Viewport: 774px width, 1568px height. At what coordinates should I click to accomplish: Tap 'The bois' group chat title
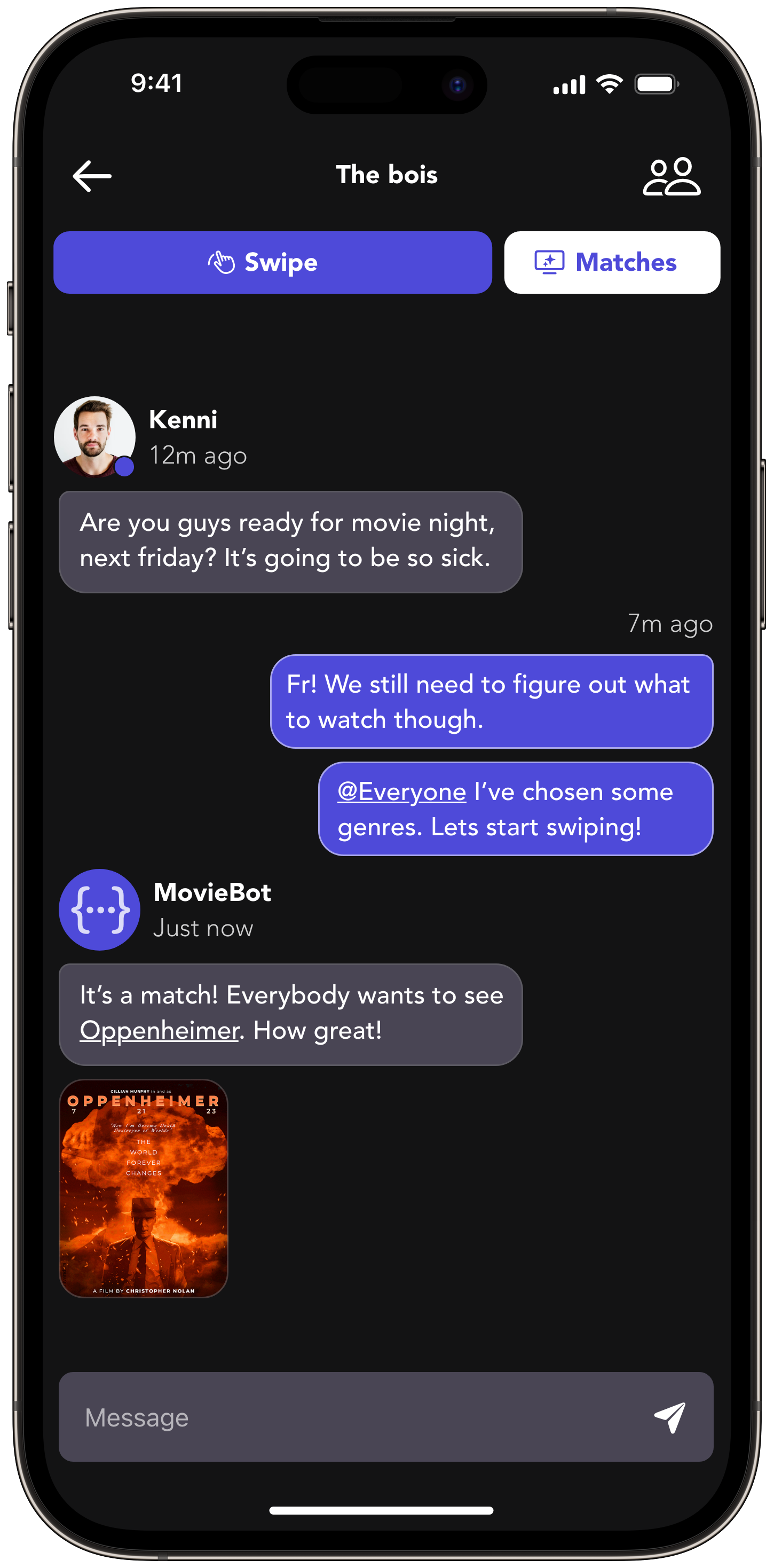(387, 175)
